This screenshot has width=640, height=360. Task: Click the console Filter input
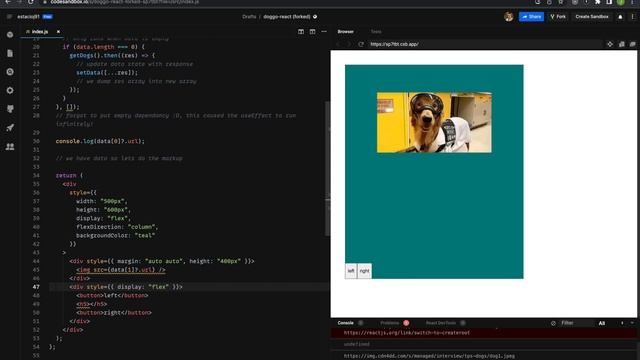pos(576,323)
